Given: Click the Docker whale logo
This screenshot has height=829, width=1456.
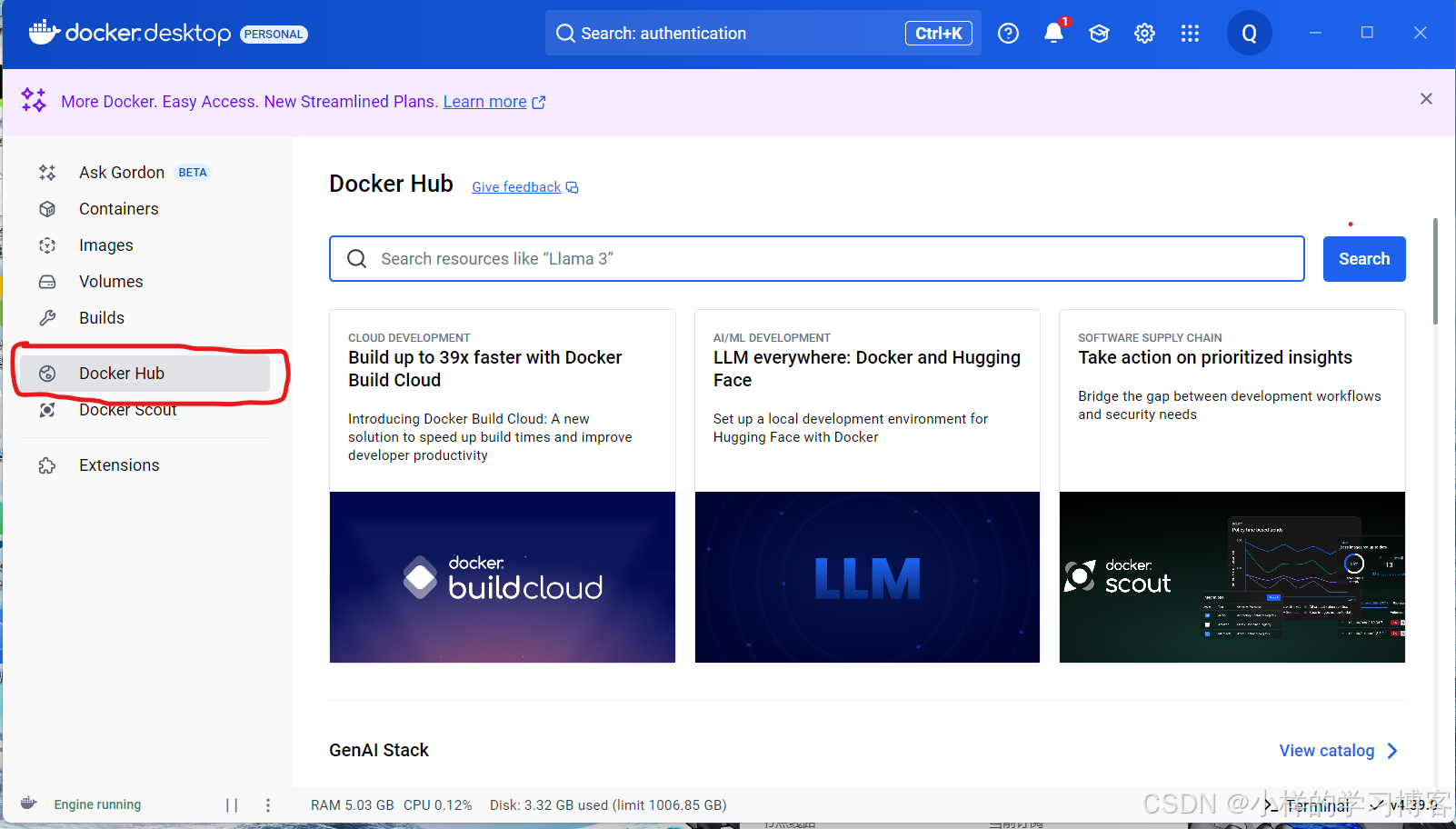Looking at the screenshot, I should pos(44,33).
